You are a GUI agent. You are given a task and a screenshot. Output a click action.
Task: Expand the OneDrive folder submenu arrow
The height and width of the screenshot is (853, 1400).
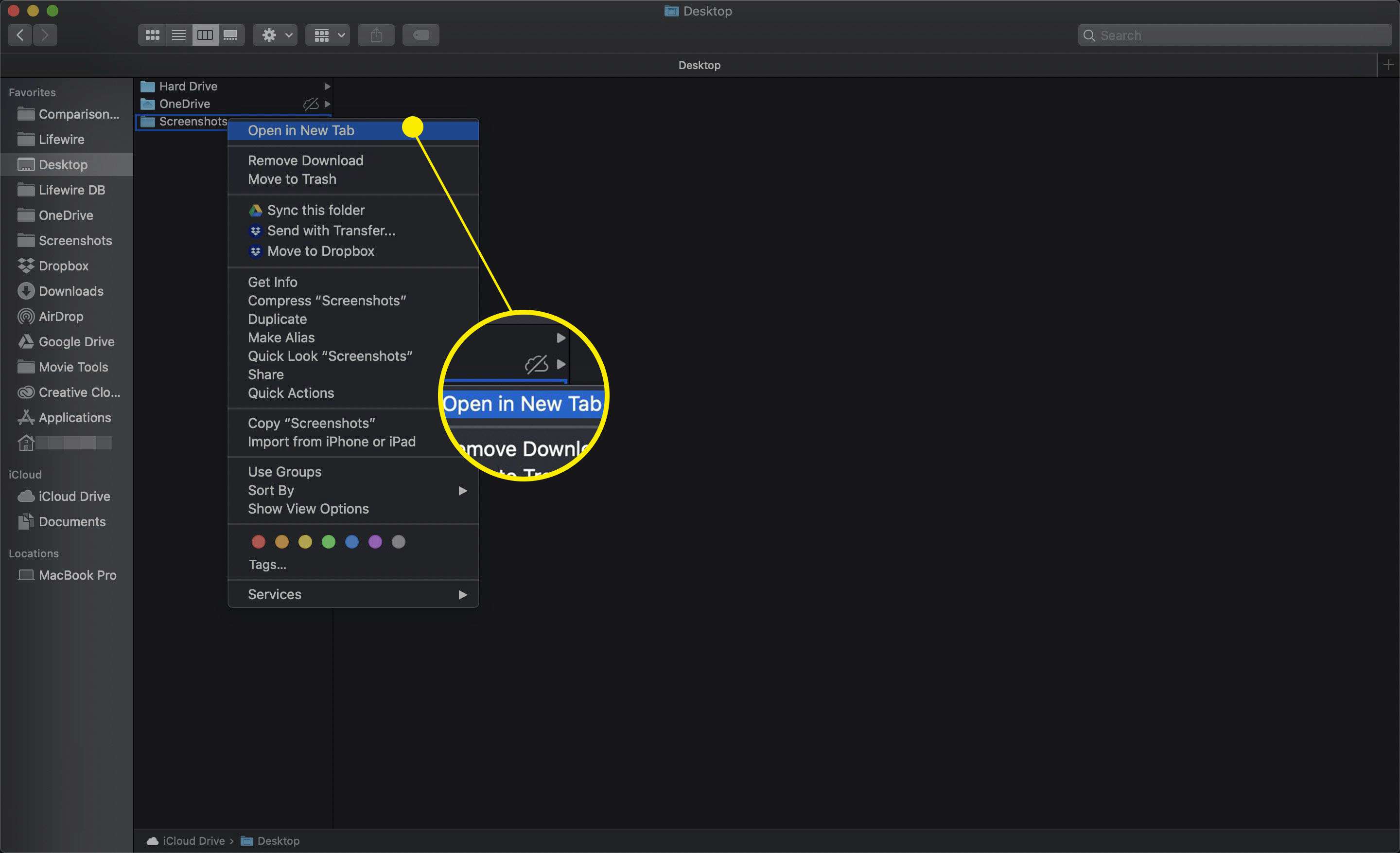(329, 104)
